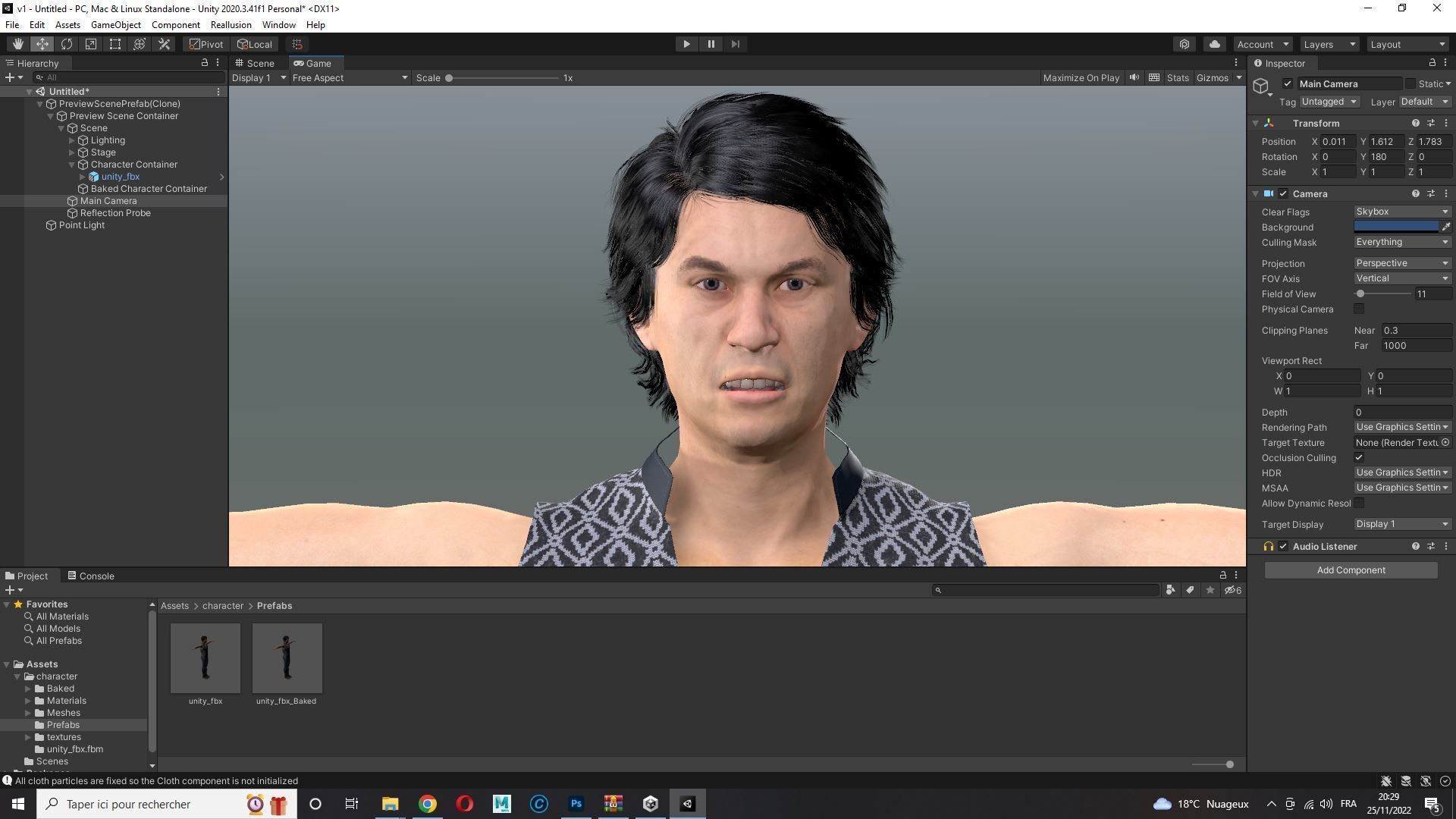Select the Scale tool

90,44
